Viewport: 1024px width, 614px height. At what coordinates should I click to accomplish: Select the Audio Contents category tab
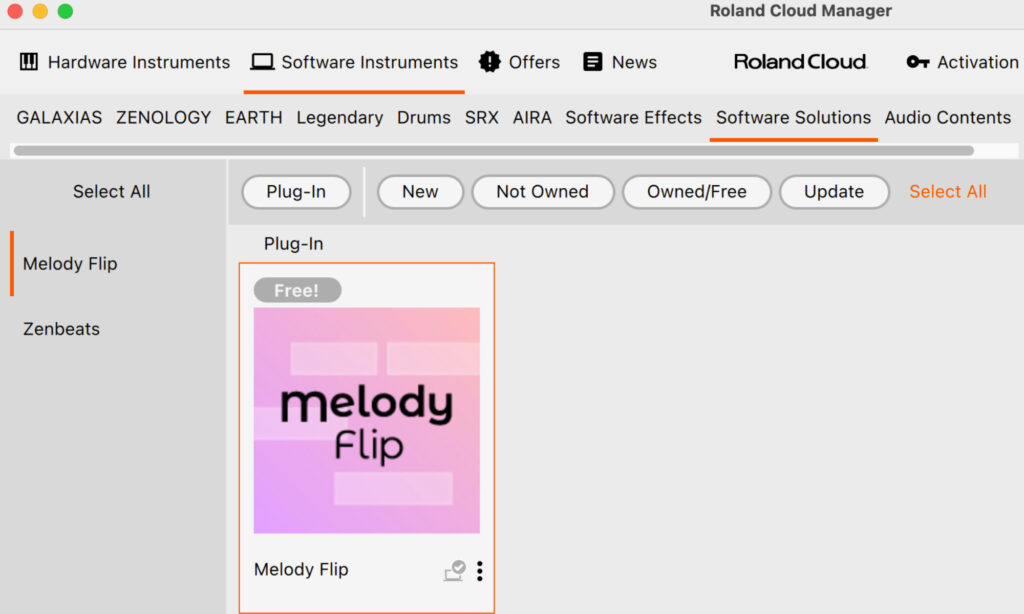coord(948,118)
